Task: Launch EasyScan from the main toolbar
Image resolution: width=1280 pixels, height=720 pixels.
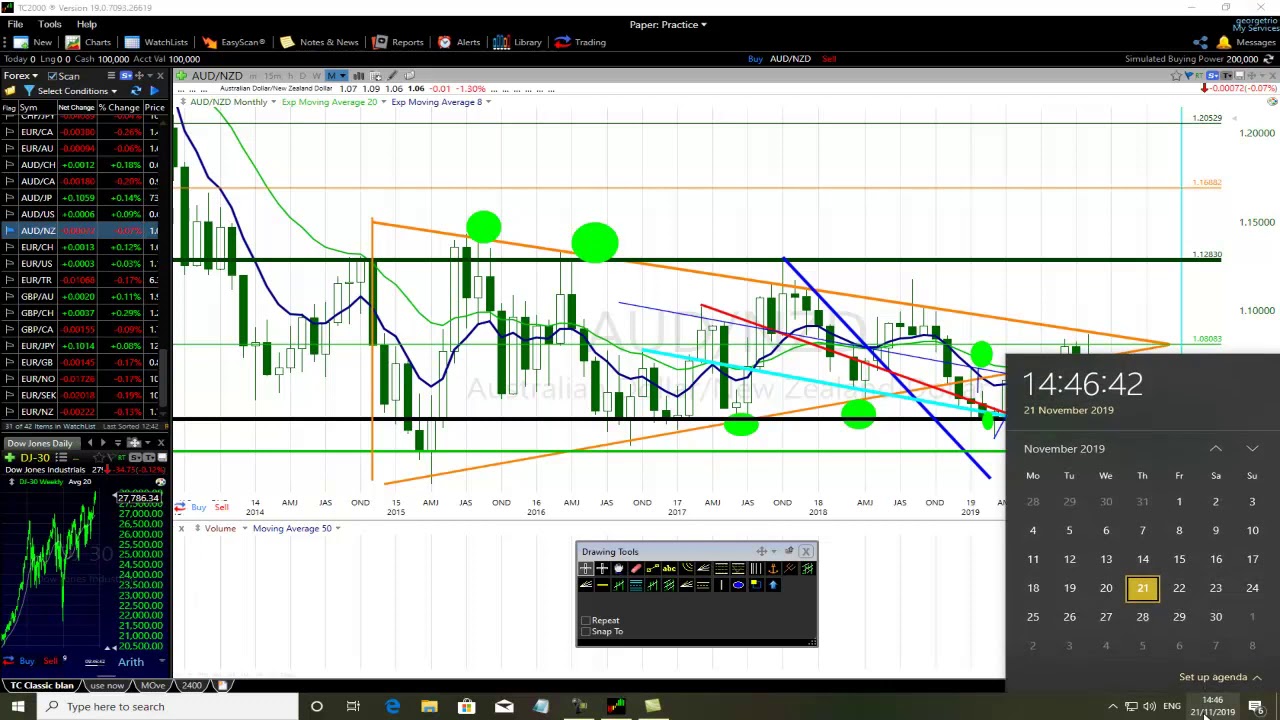Action: click(234, 42)
